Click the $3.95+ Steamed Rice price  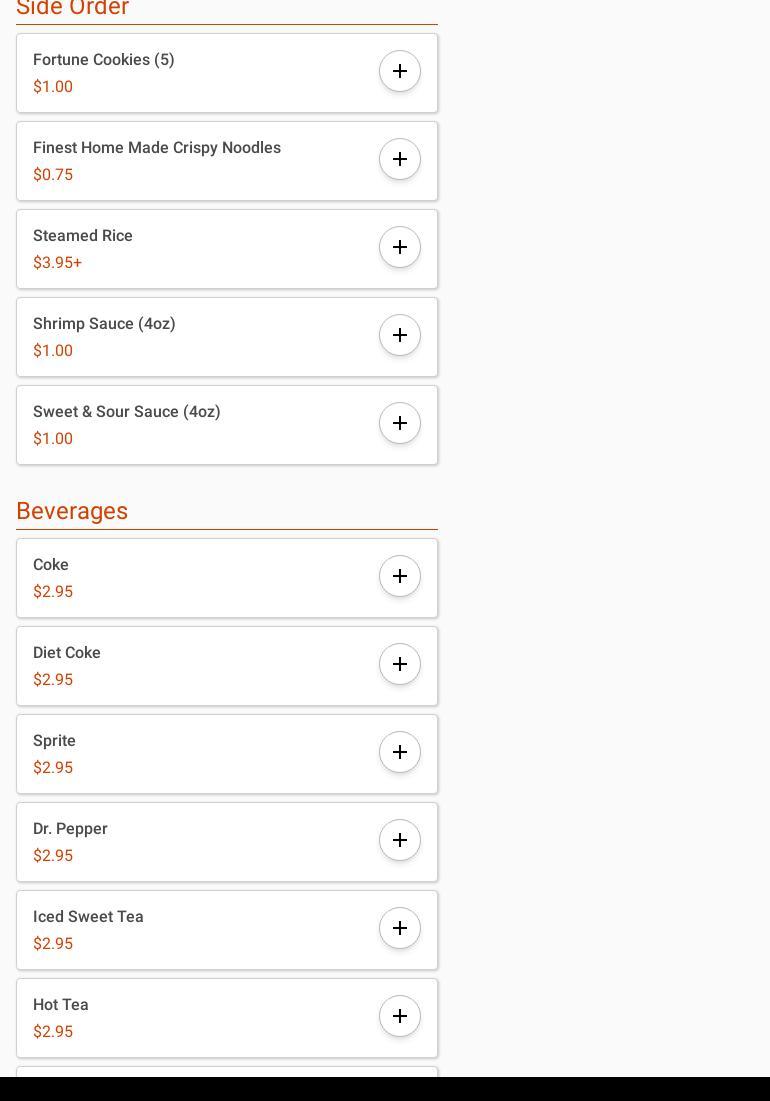57,263
